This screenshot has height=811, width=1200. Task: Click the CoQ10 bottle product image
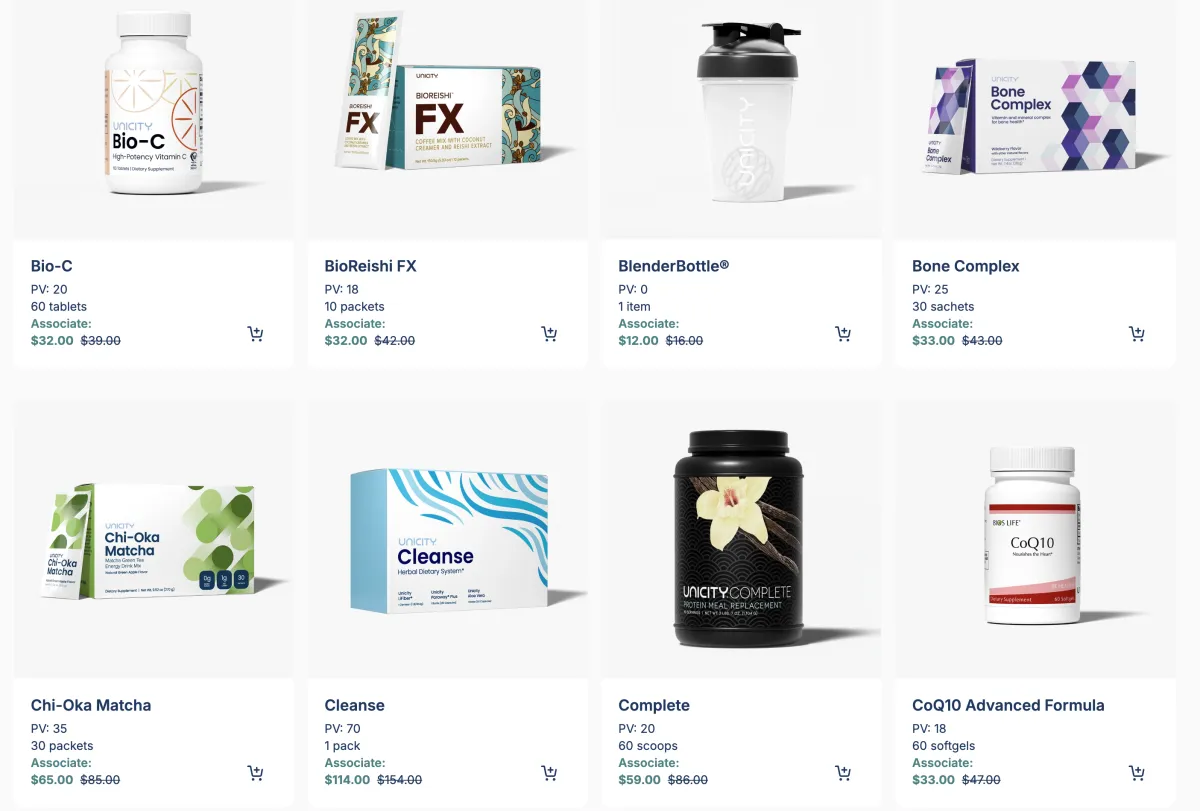point(1034,536)
